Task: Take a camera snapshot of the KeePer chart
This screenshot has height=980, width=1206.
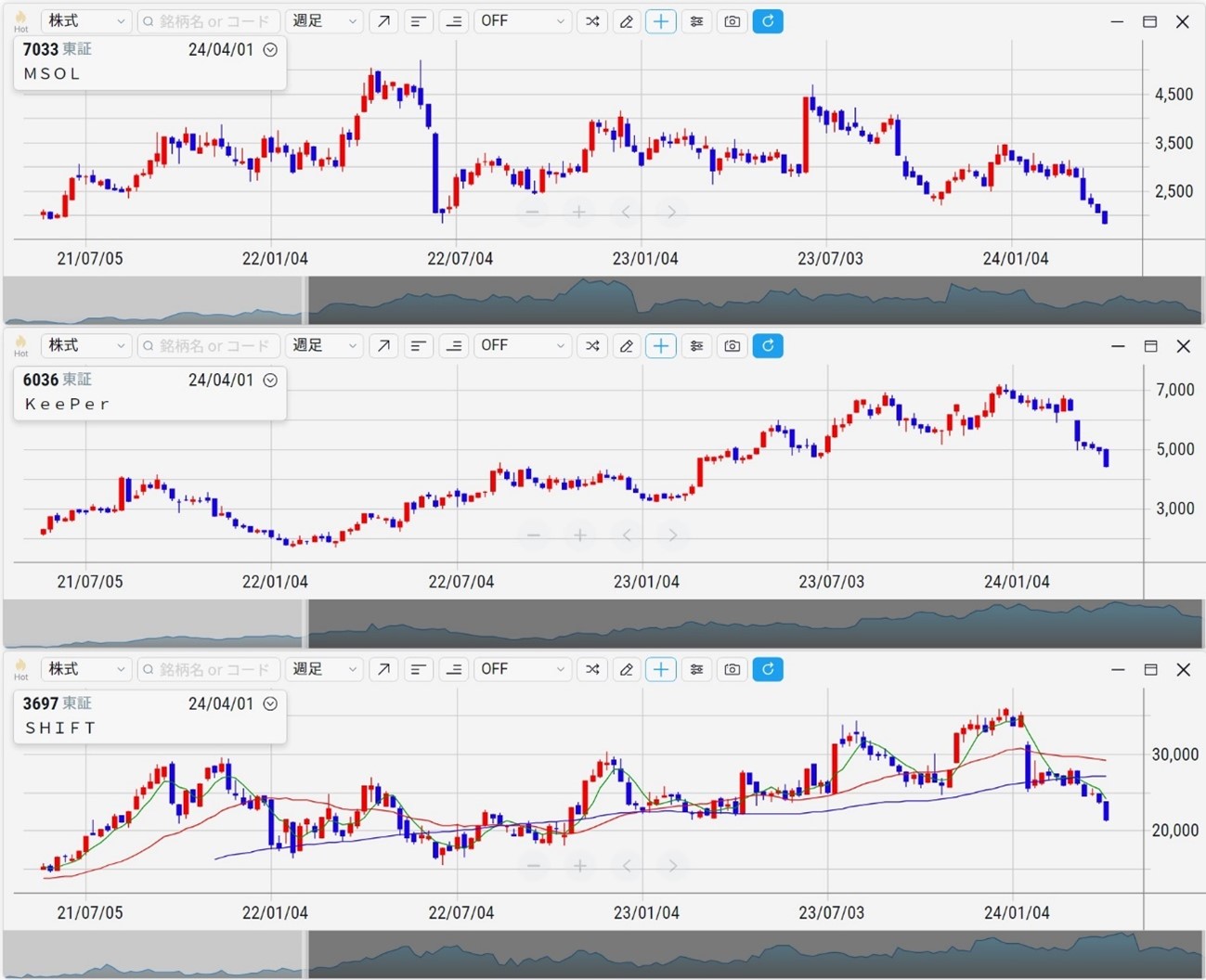Action: (733, 346)
